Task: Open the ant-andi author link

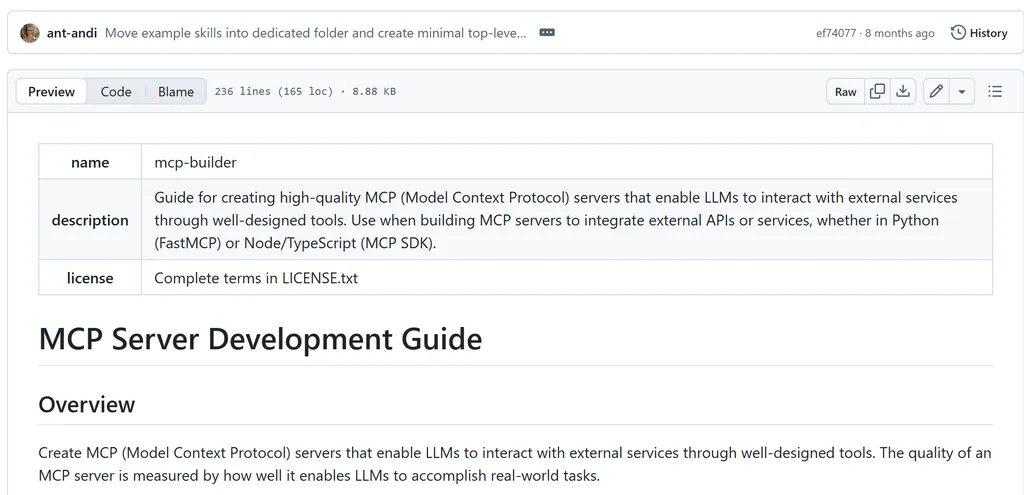Action: (x=72, y=33)
